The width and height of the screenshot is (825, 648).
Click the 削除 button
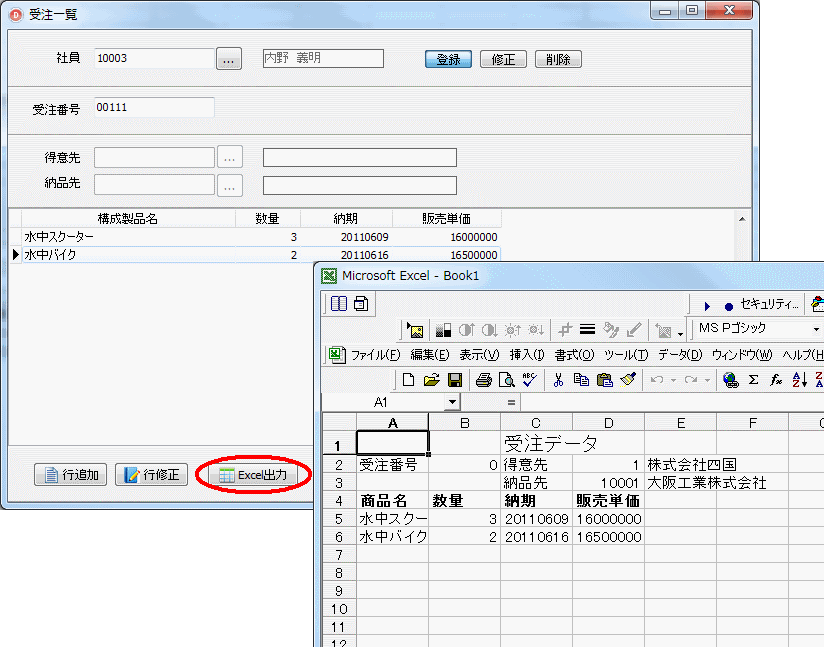pyautogui.click(x=558, y=59)
